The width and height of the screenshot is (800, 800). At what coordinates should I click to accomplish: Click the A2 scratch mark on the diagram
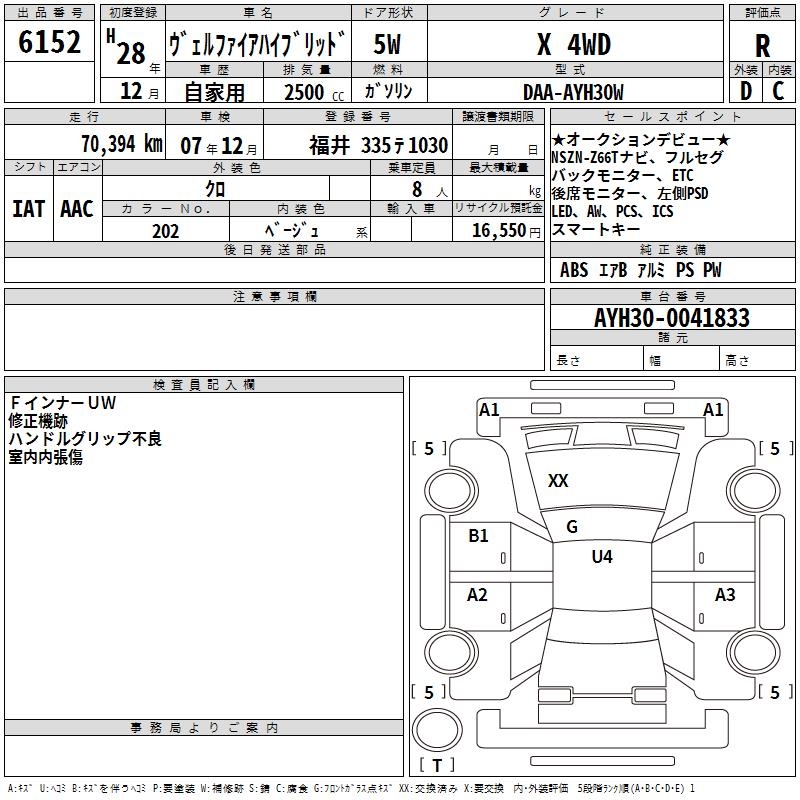pyautogui.click(x=478, y=595)
